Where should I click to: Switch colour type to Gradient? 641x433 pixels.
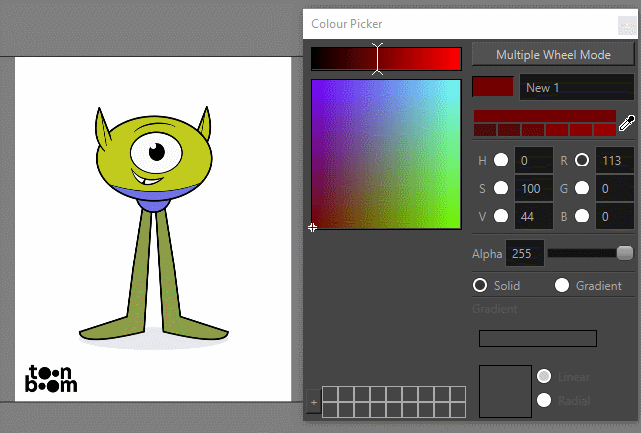pyautogui.click(x=562, y=285)
